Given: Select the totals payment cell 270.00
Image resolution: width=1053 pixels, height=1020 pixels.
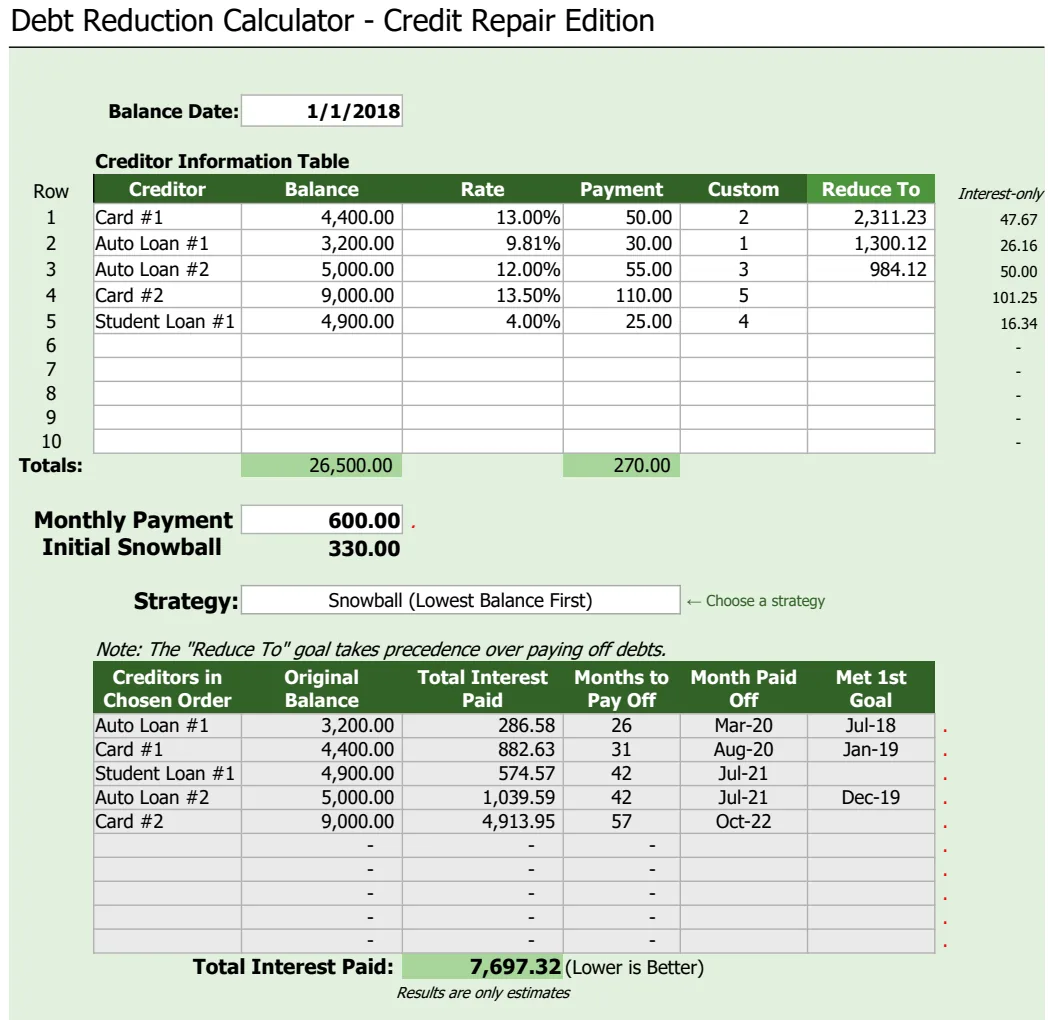Looking at the screenshot, I should pos(622,465).
